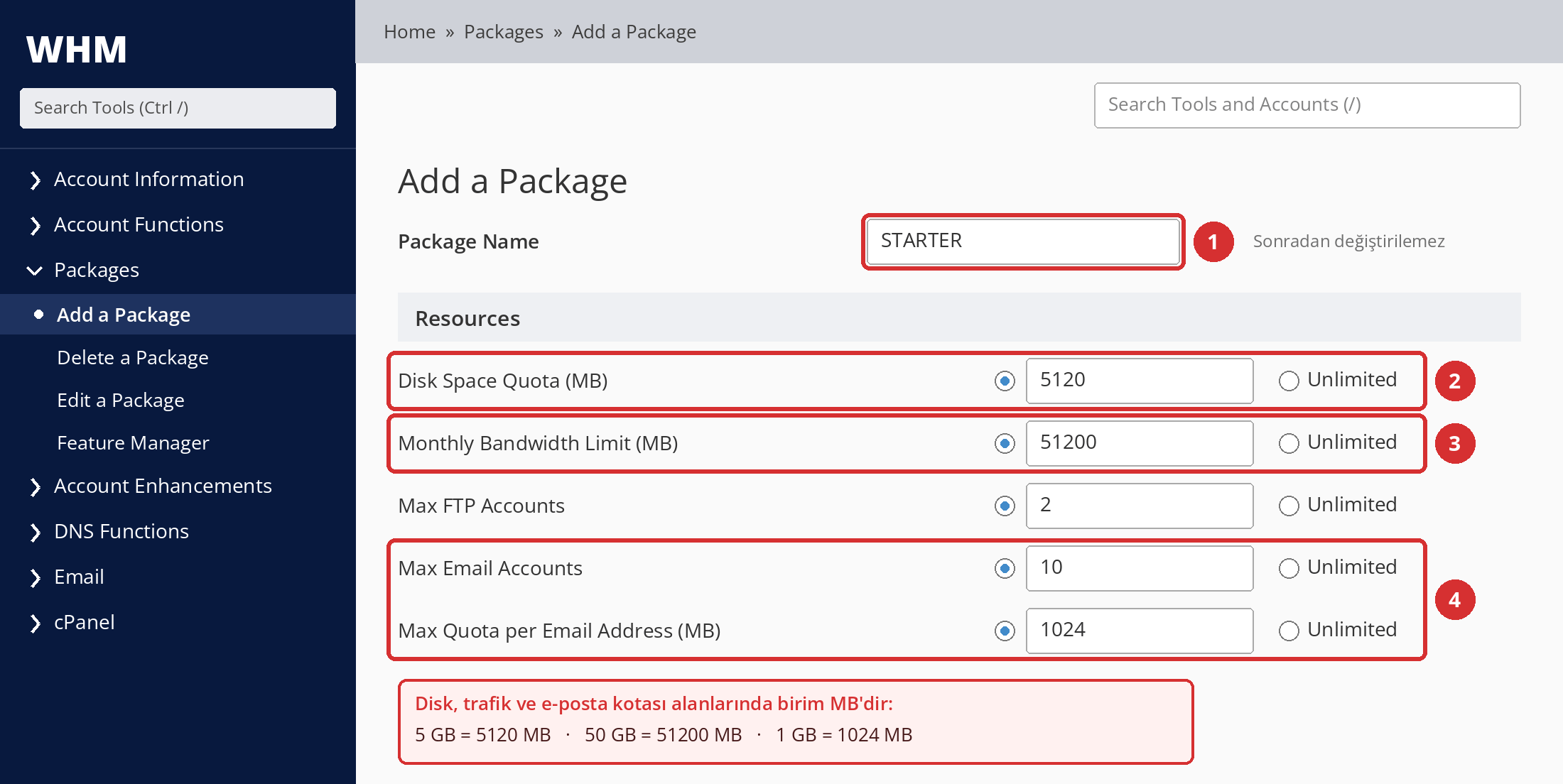Image resolution: width=1563 pixels, height=784 pixels.
Task: Expand the Account Functions section chevron
Action: click(x=35, y=225)
